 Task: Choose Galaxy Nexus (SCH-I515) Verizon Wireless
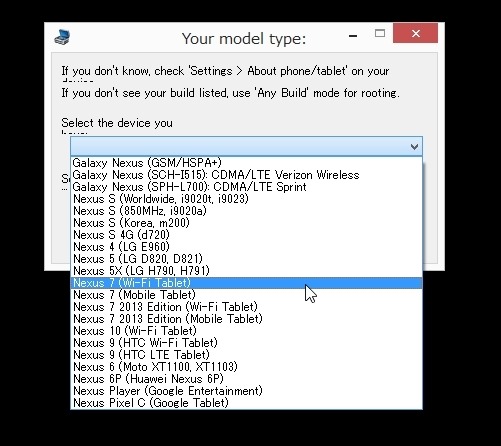point(246,175)
